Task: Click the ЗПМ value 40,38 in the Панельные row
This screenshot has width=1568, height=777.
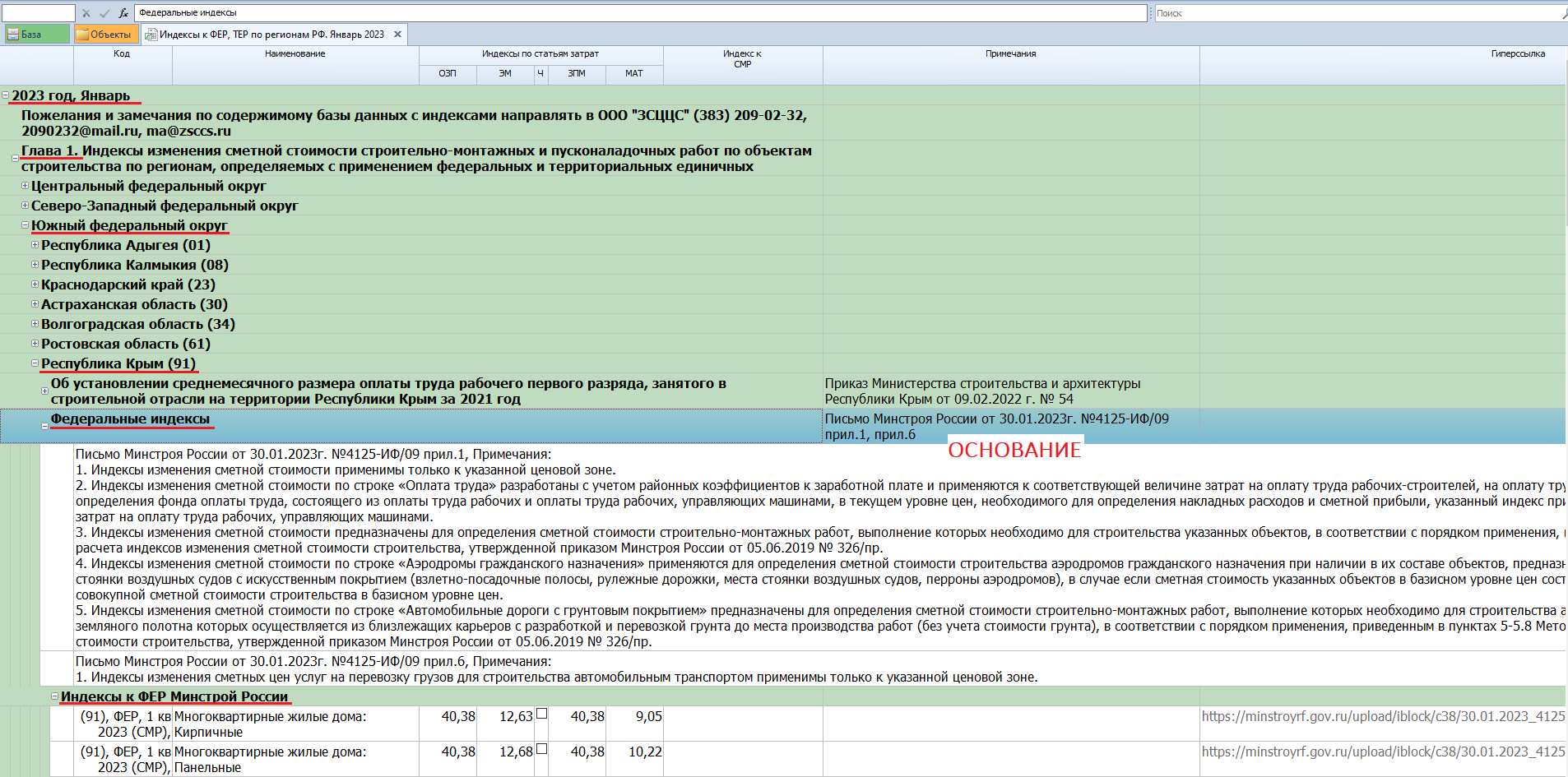Action: 587,752
